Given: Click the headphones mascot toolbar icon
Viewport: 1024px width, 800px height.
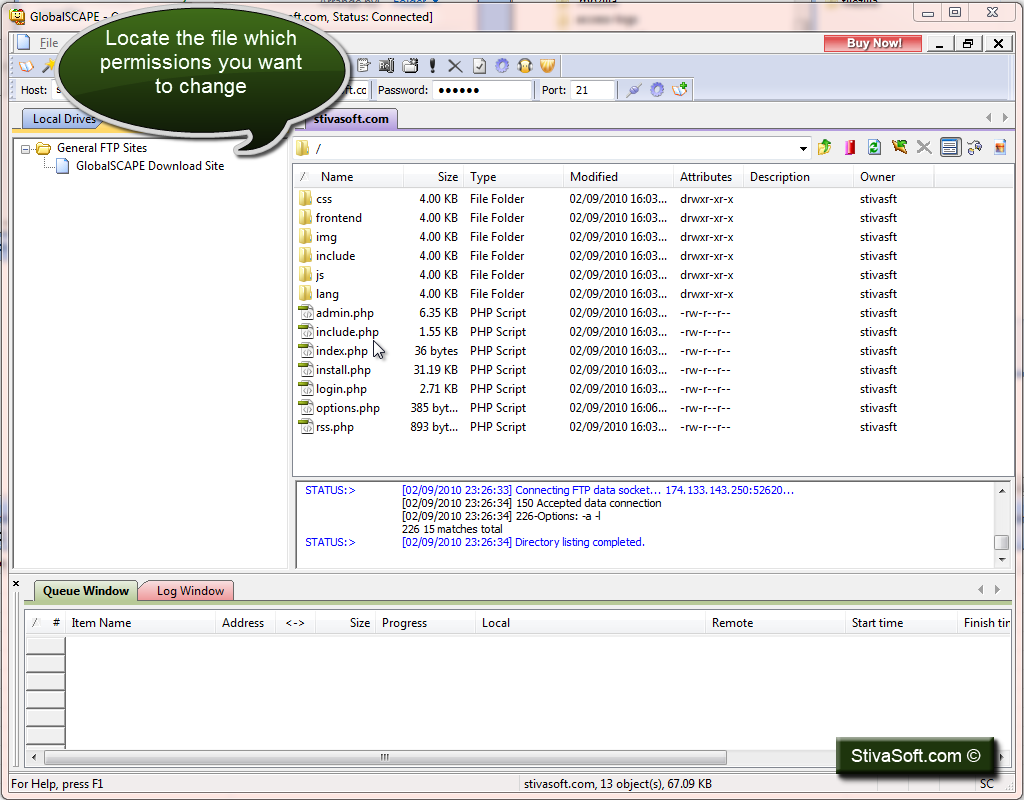Looking at the screenshot, I should coord(524,66).
